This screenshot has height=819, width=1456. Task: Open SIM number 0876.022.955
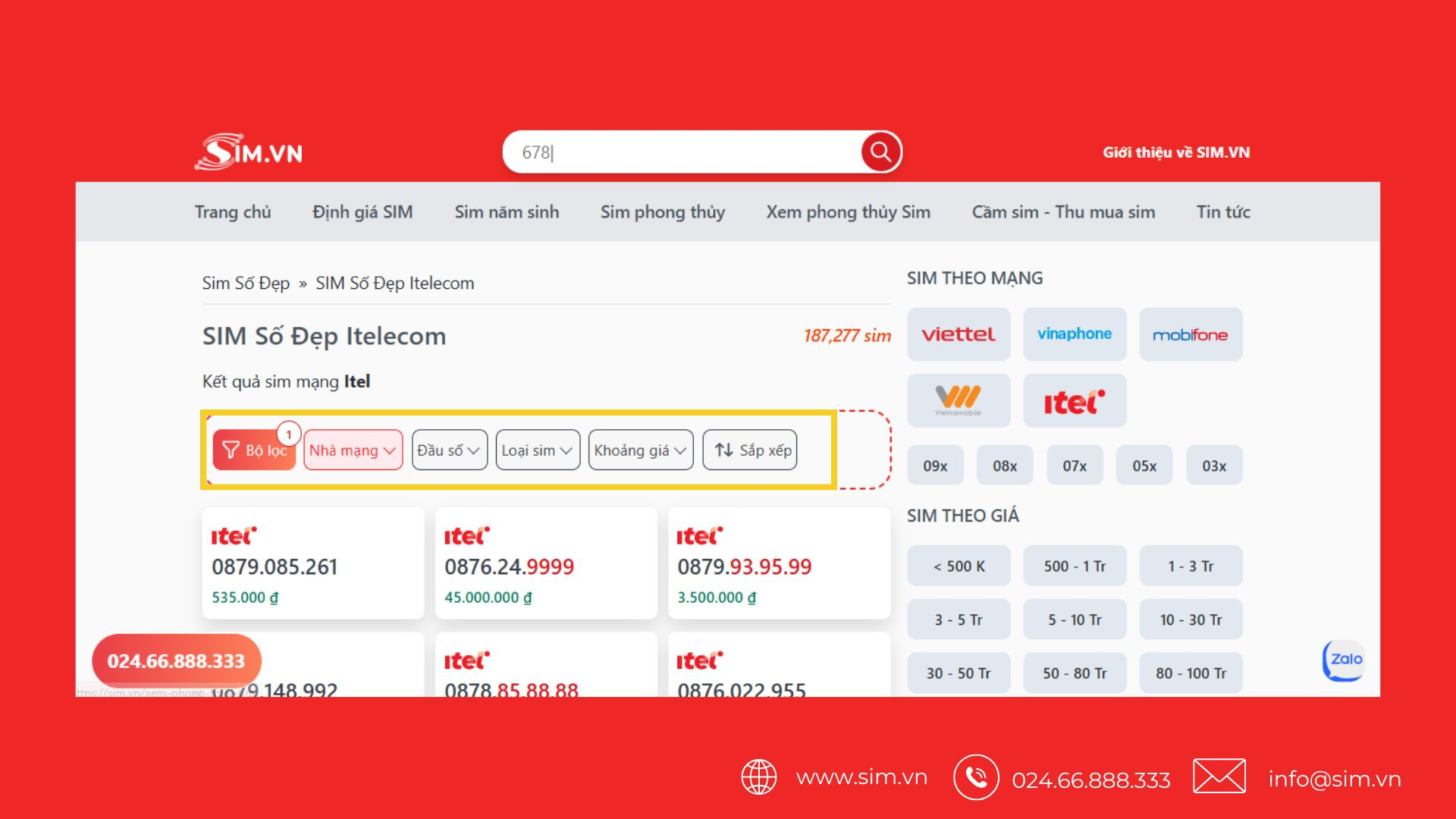pyautogui.click(x=742, y=689)
